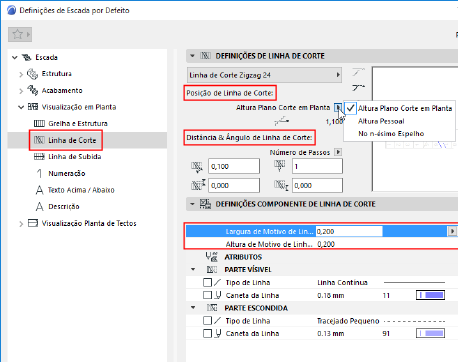Collapse Visualização em Planta node
Image resolution: width=458 pixels, height=362 pixels.
[21, 107]
